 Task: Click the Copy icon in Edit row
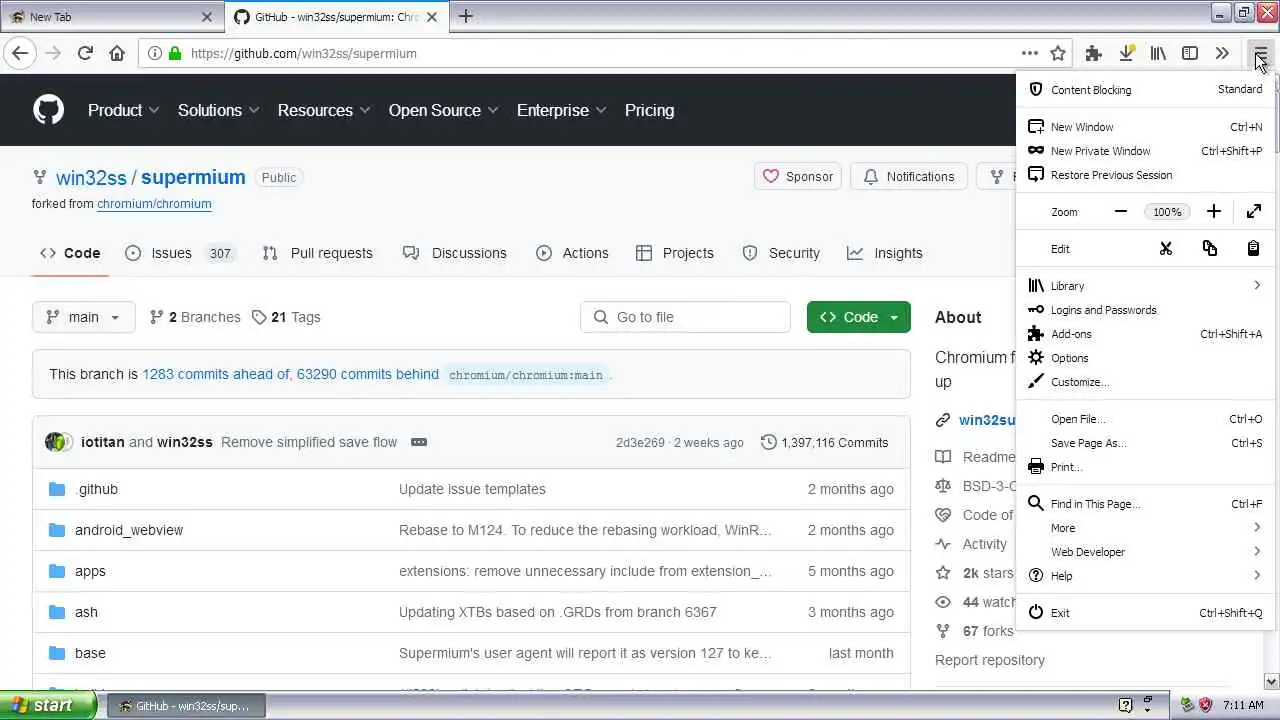point(1210,248)
